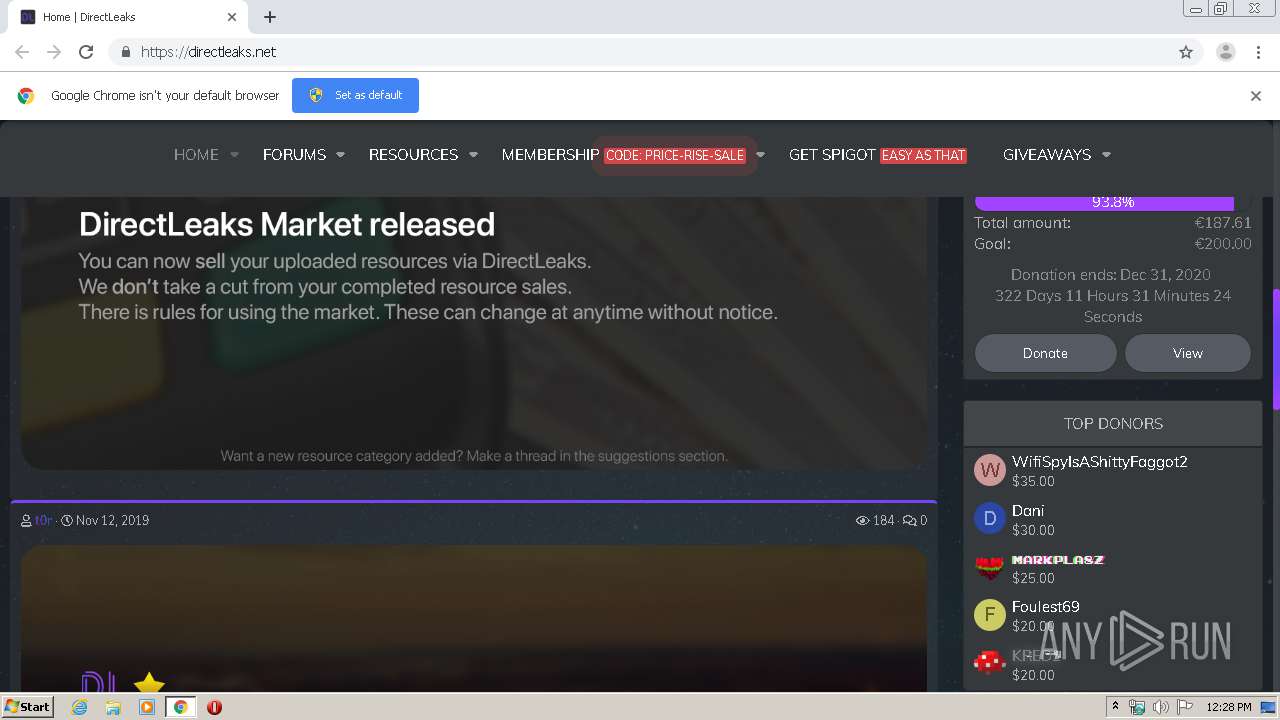The width and height of the screenshot is (1280, 720).
Task: Open a new browser tab
Action: (270, 17)
